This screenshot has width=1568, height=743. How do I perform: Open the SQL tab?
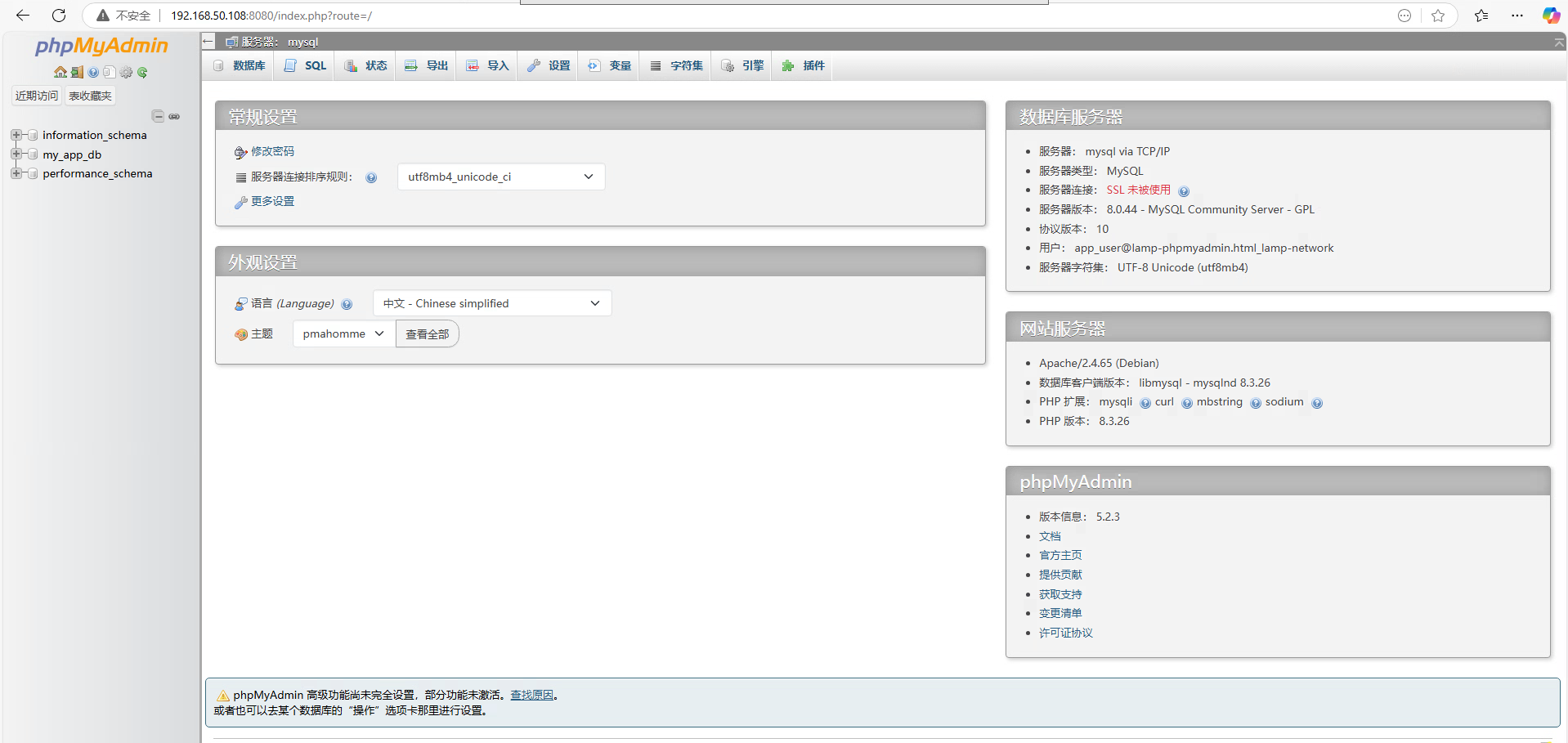305,65
